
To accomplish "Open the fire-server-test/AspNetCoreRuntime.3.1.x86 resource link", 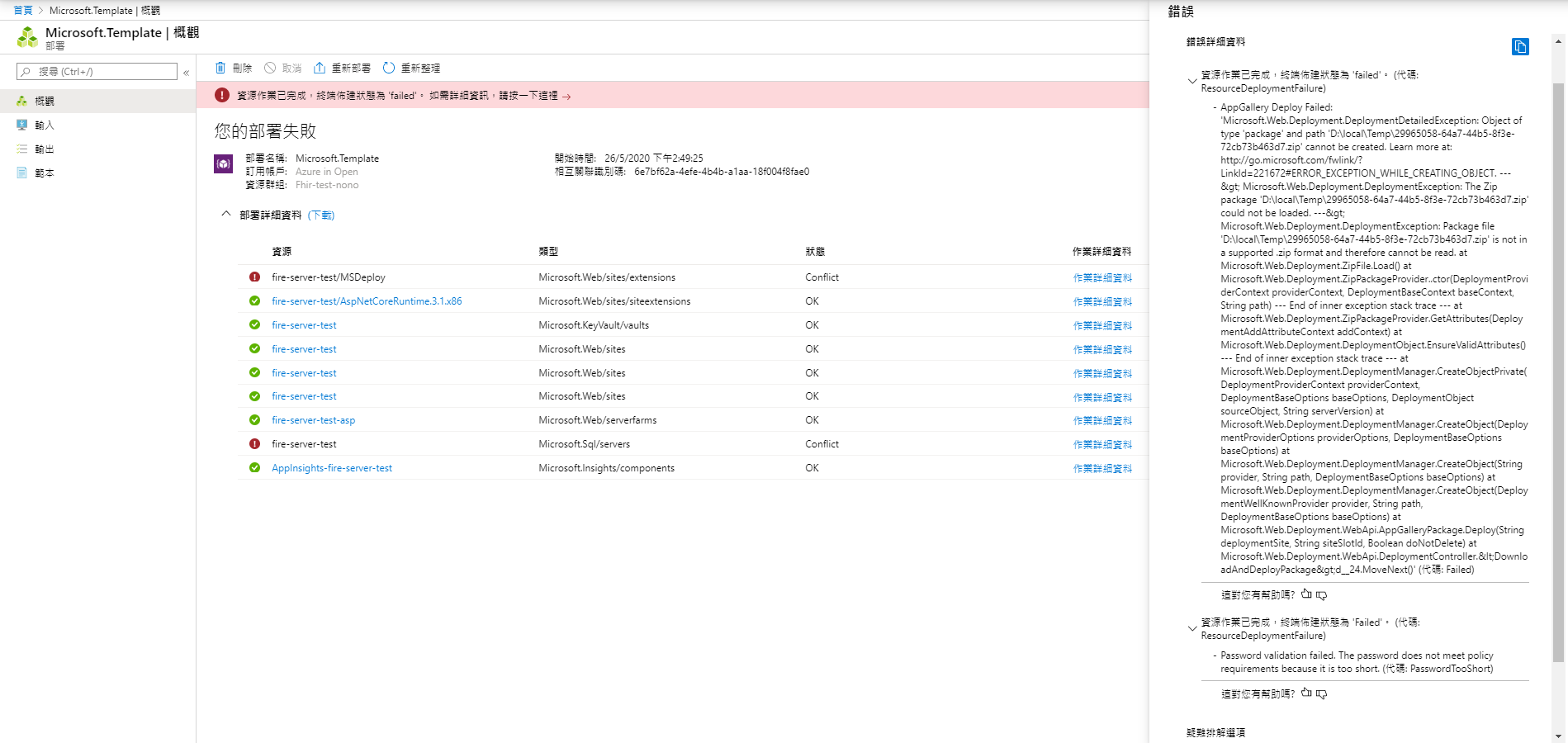I will (x=367, y=301).
